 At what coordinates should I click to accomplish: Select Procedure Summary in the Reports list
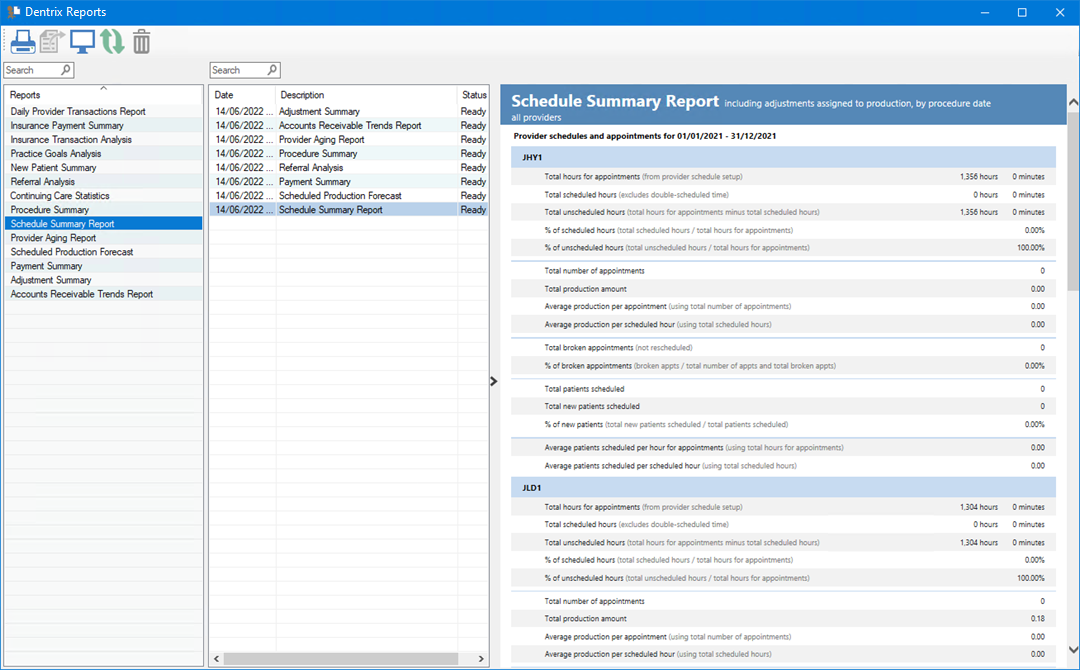pyautogui.click(x=104, y=210)
